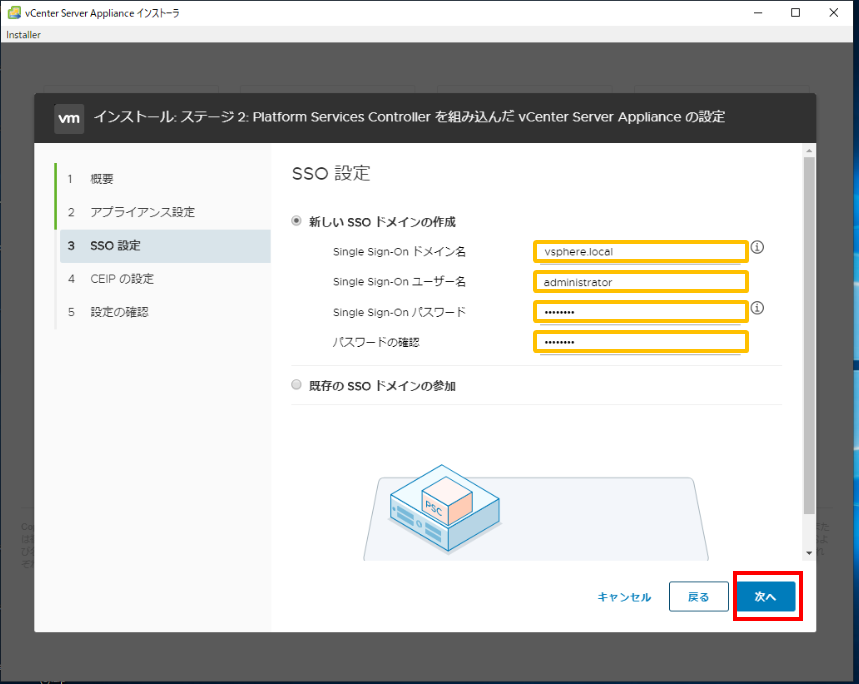Viewport: 859px width, 684px height.
Task: Click the Single Sign-On ドメイン名 label
Action: (399, 252)
